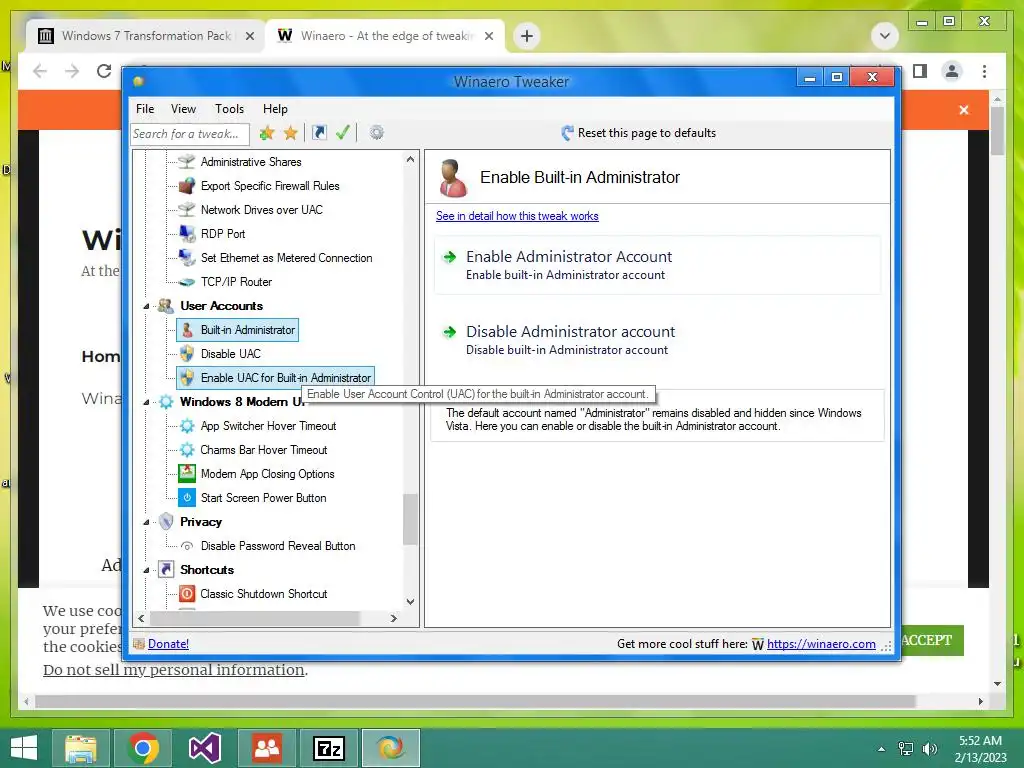
Task: Click the create shortcut arrow toolbar icon
Action: pos(319,133)
